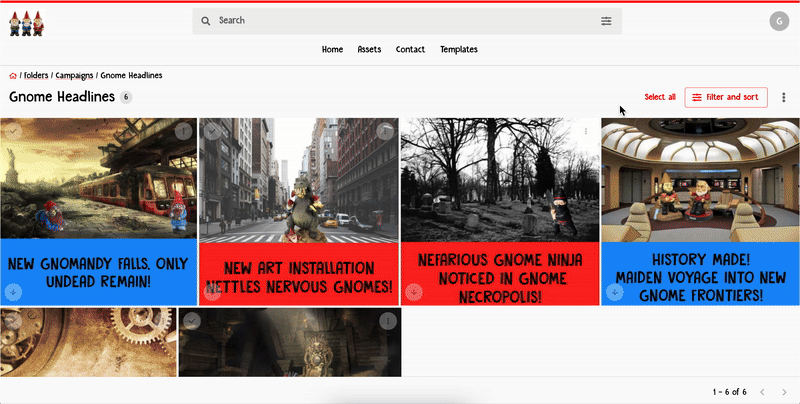Tick the New Art Installation asset checkbox
Screen dimensions: 800x404
tap(213, 131)
